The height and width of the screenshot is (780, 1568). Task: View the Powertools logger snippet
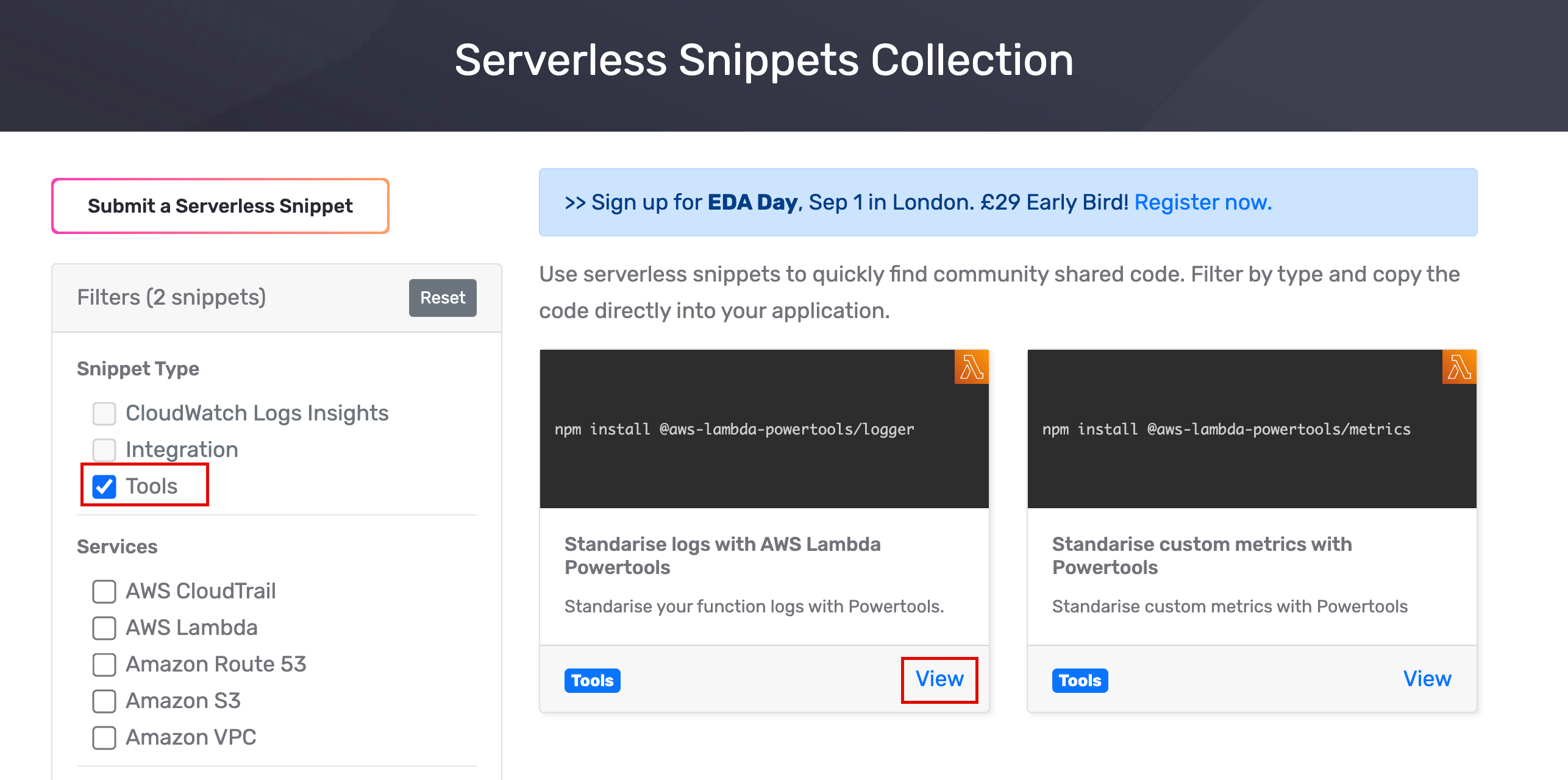939,679
